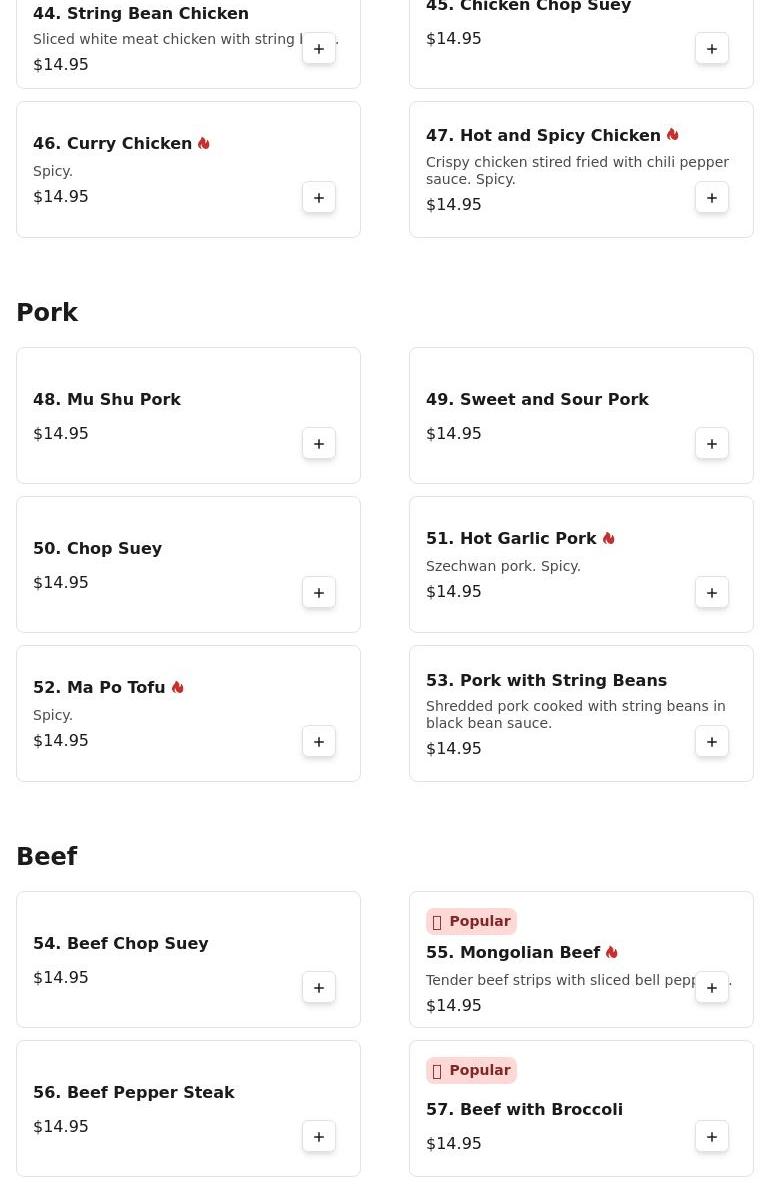This screenshot has width=770, height=1185.
Task: Add Beef Pepper Steak to order
Action: 319,1137
